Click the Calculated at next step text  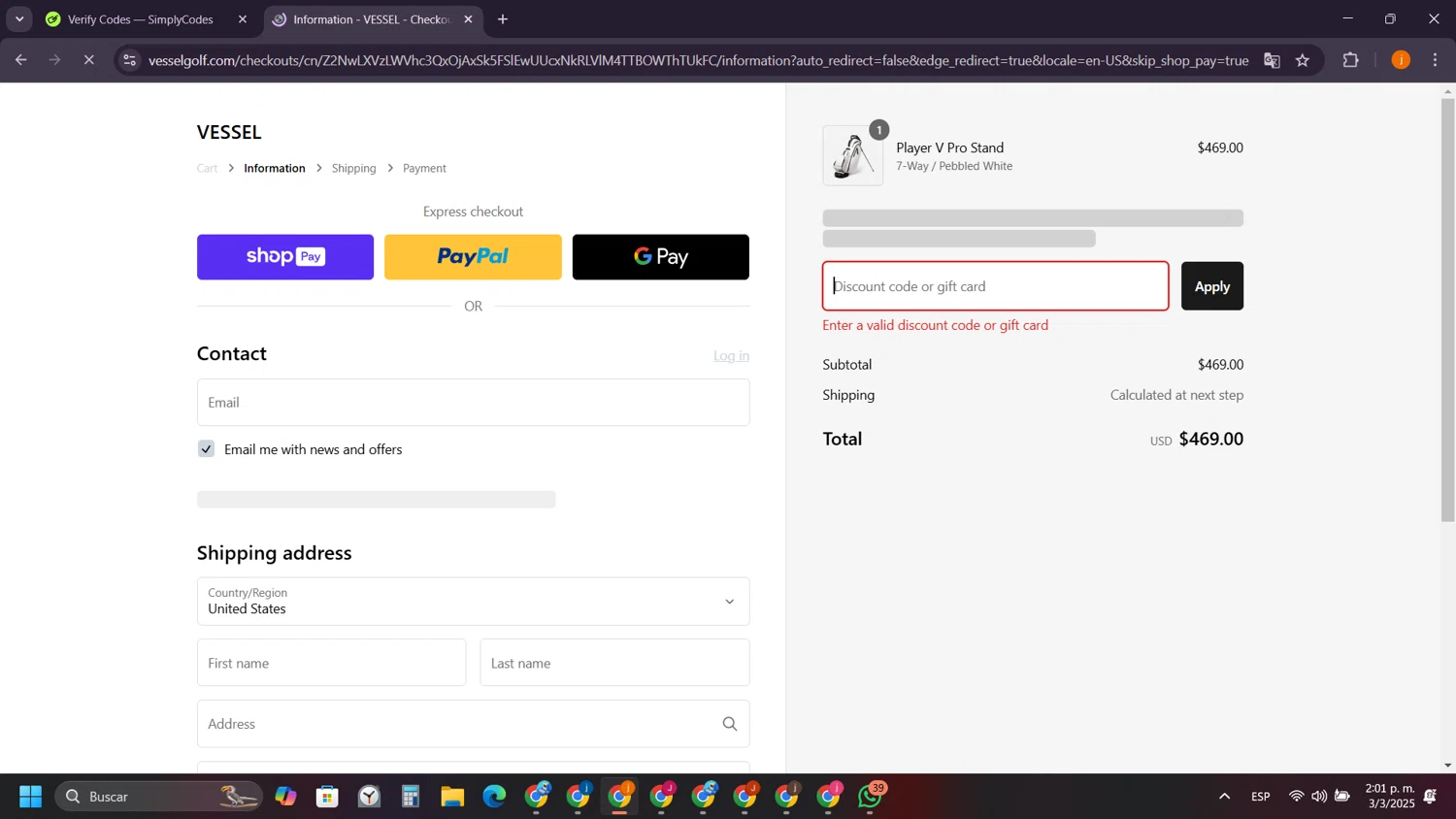pos(1176,395)
